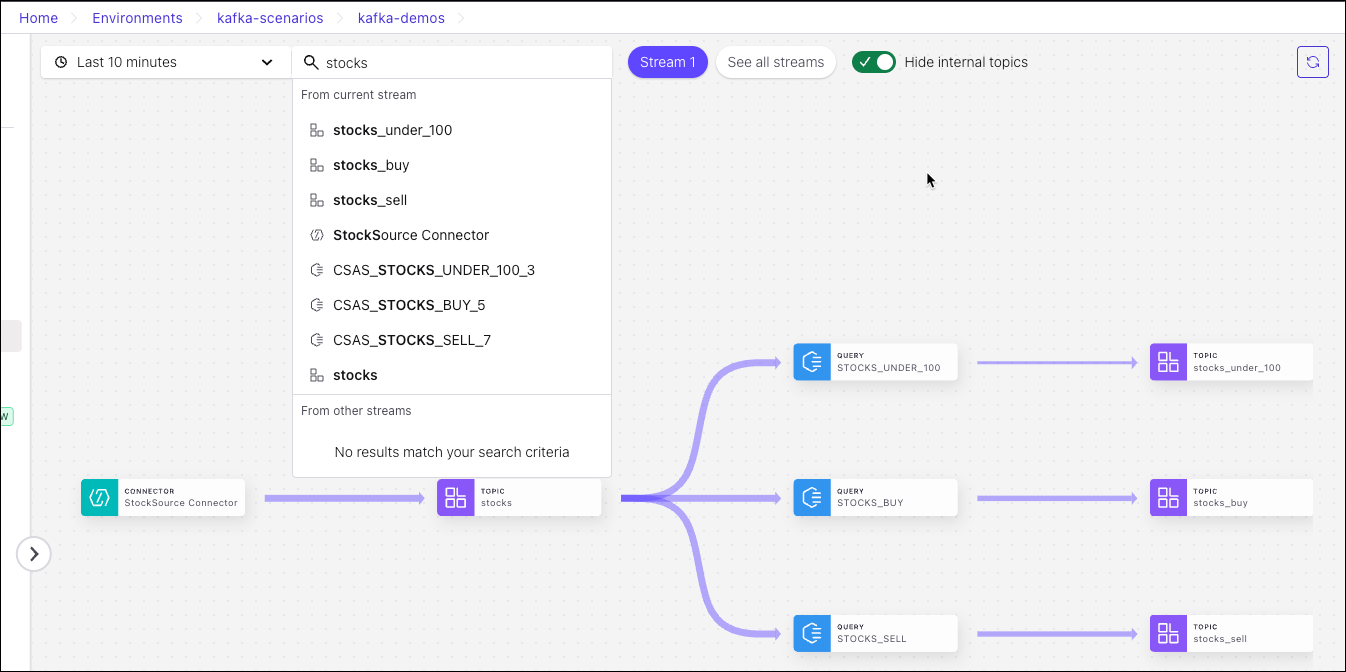Screen dimensions: 1346x672
Task: Click the refresh icon button
Action: tap(1312, 62)
